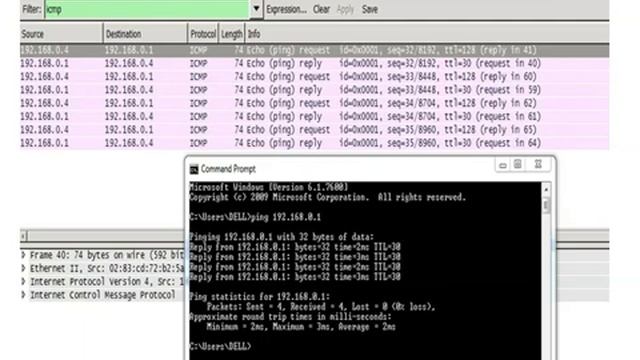Click the last C:\Users\DELL> prompt line
Image resolution: width=640 pixels, height=360 pixels.
click(x=220, y=347)
